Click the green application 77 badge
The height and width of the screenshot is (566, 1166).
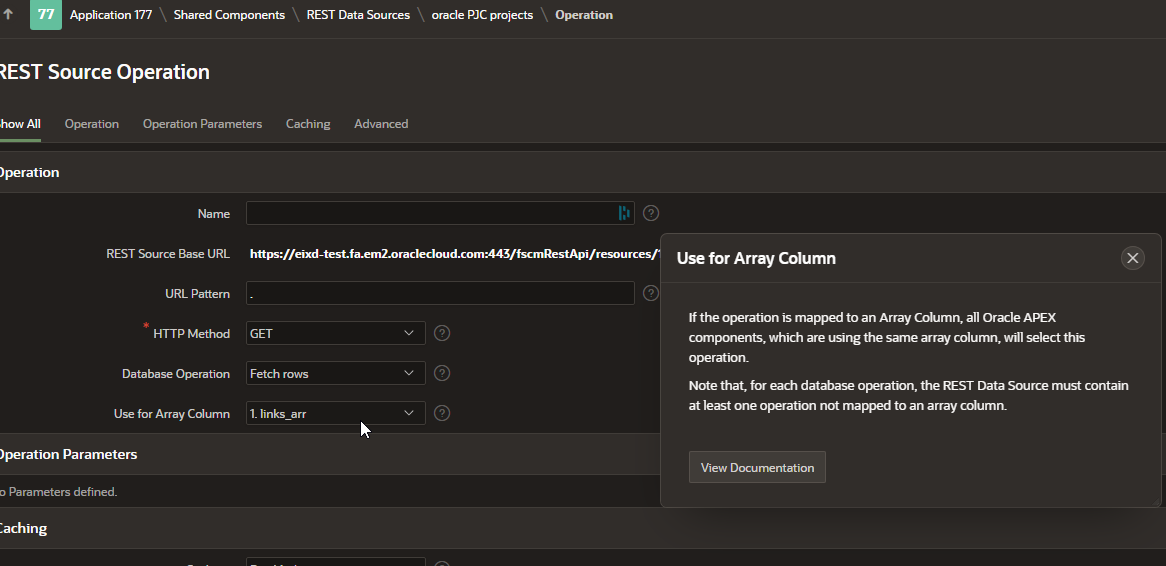pos(46,15)
